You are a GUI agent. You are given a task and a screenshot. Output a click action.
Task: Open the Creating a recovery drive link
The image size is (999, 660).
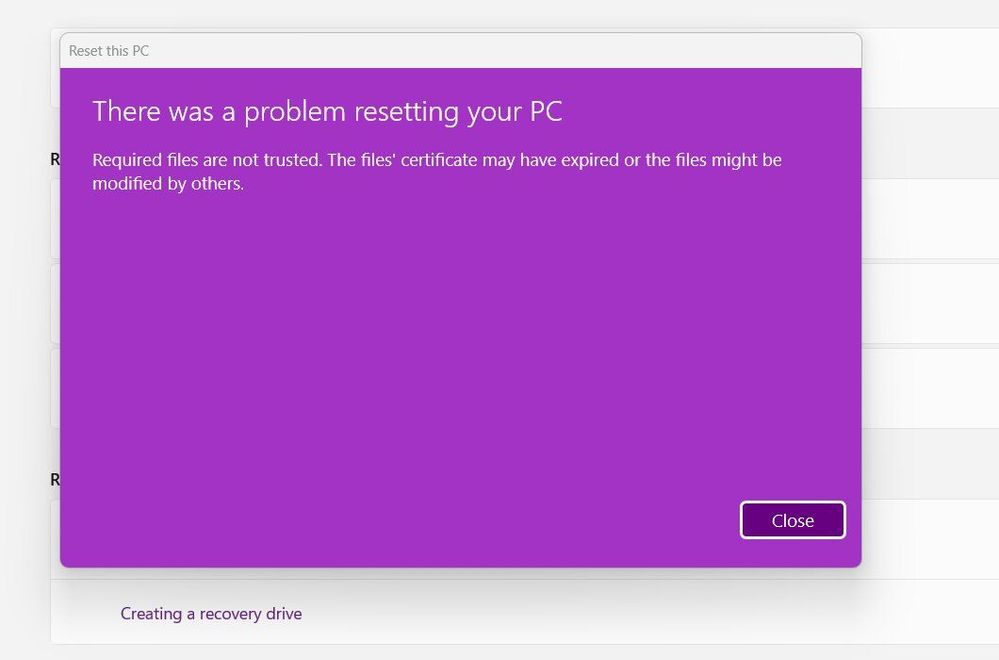(211, 613)
